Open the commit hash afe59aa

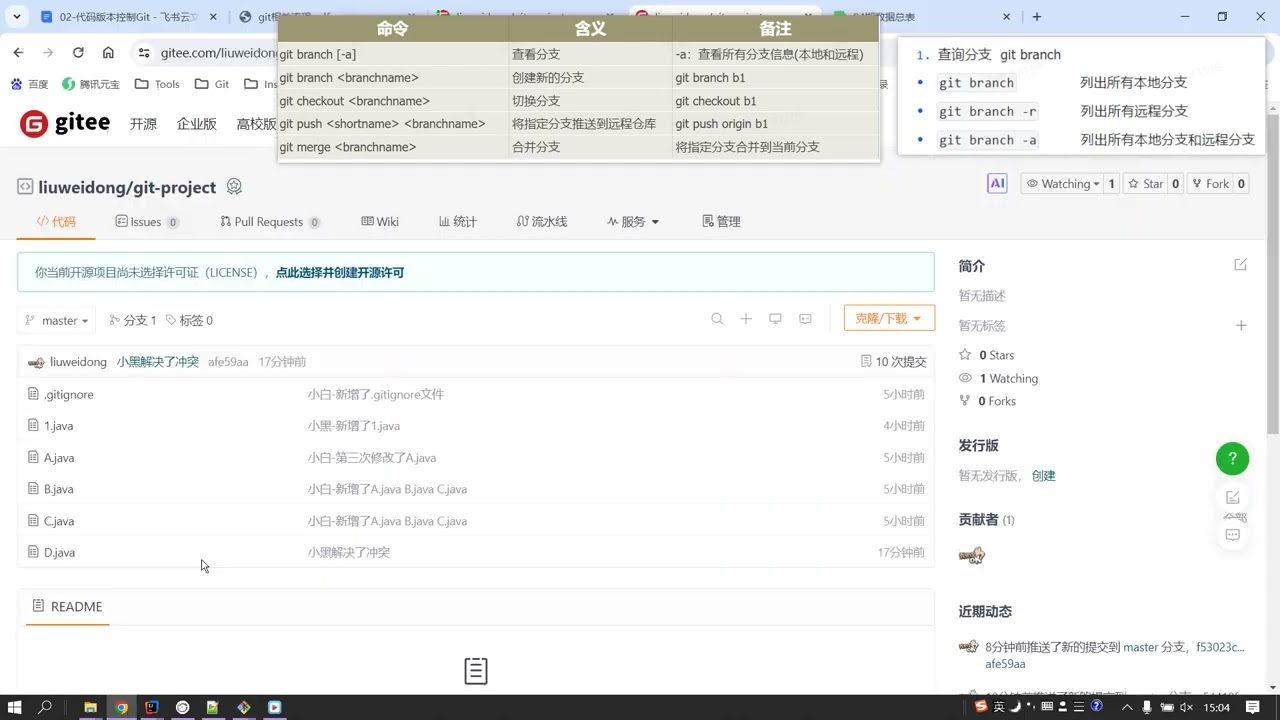(228, 362)
